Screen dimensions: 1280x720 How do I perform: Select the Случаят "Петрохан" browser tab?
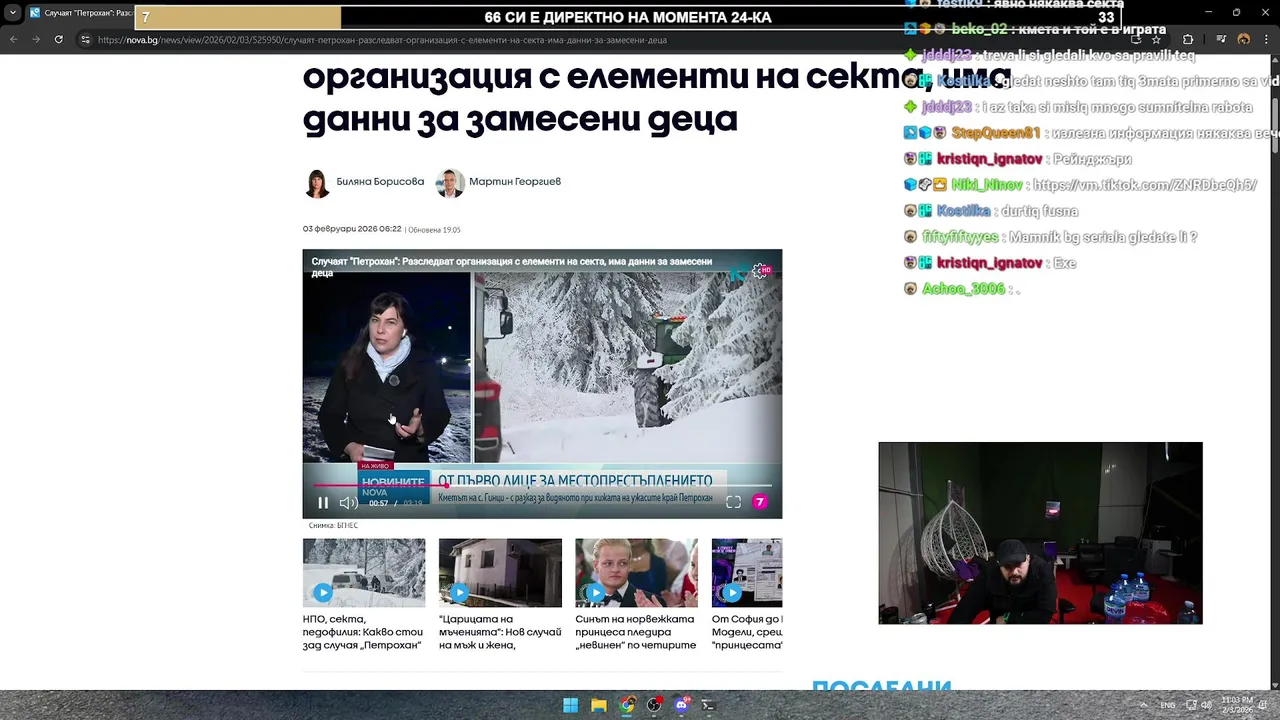[78, 13]
